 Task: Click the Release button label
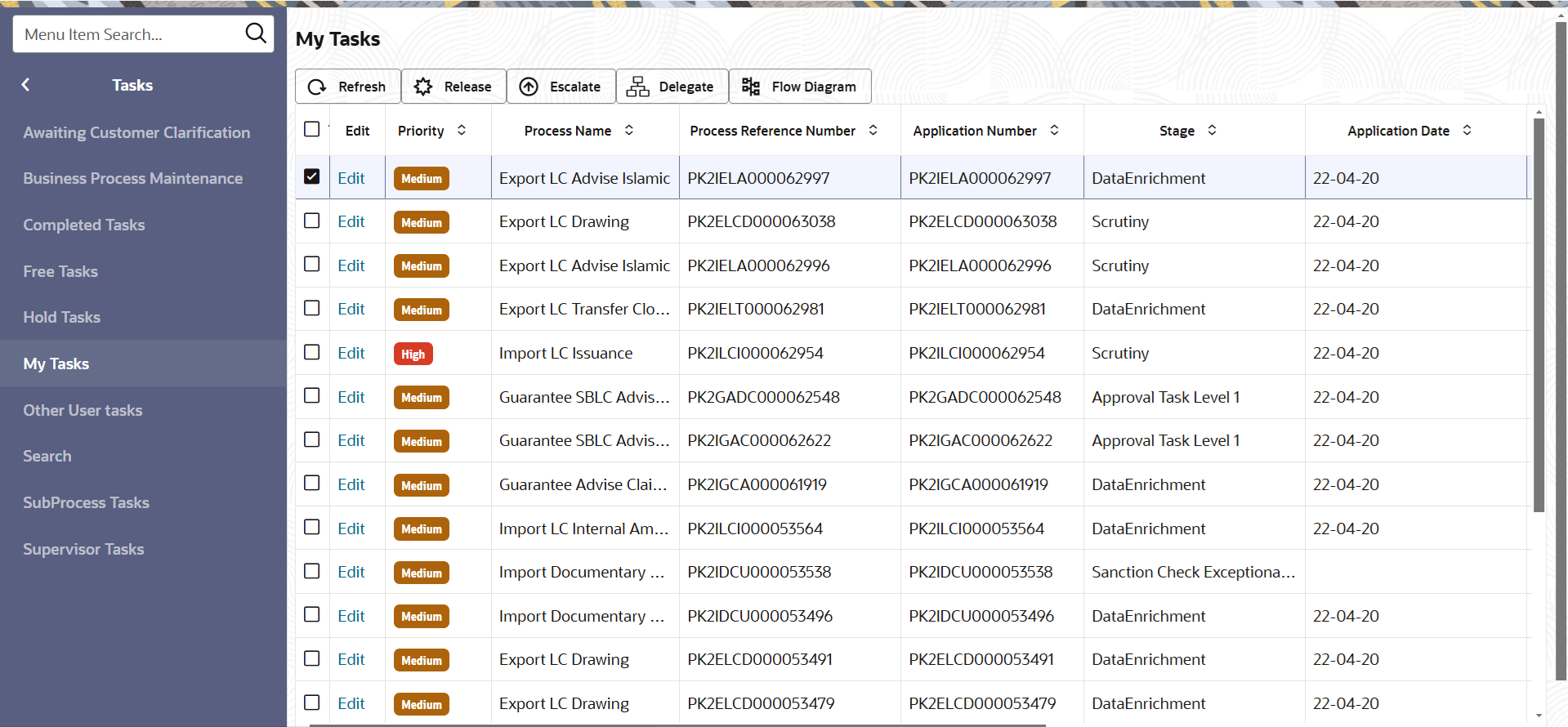(x=467, y=87)
